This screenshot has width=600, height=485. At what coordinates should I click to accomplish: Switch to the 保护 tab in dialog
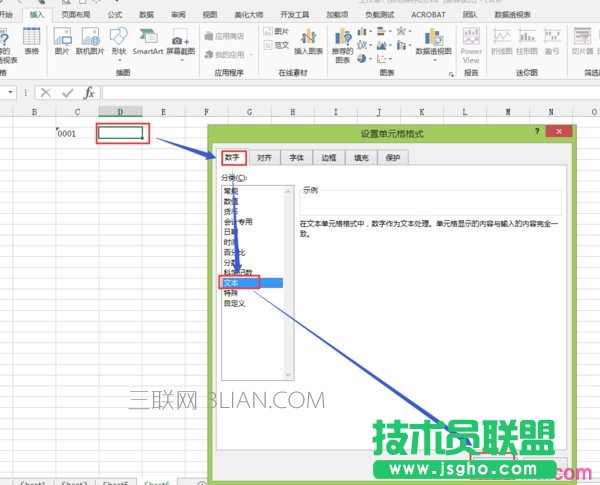coord(393,158)
